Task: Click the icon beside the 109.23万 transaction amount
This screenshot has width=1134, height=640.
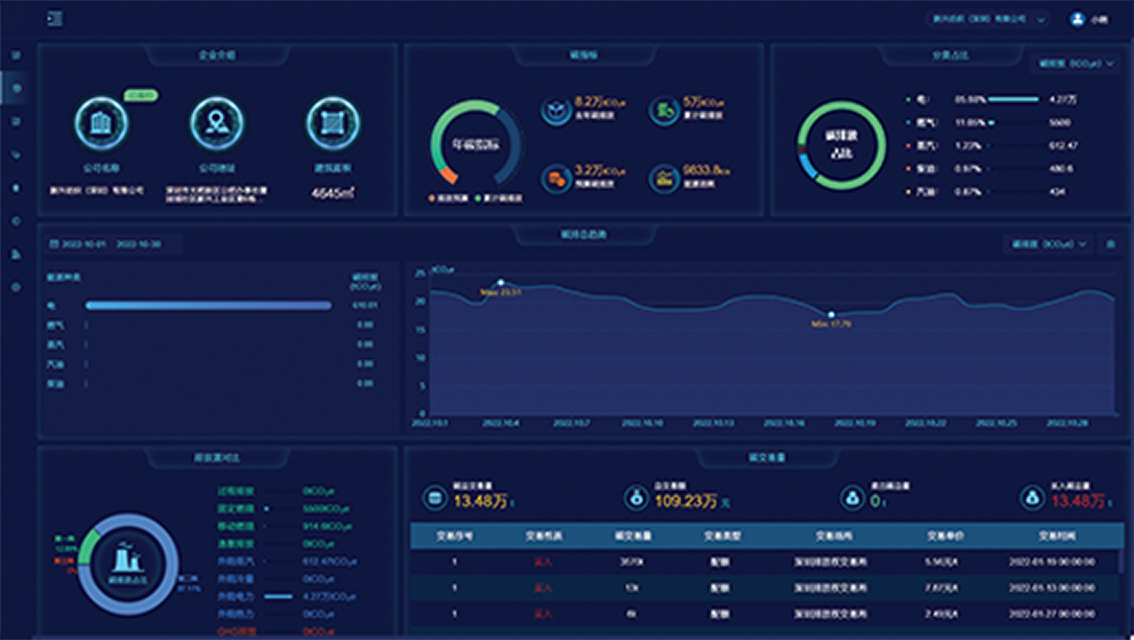Action: pos(634,497)
